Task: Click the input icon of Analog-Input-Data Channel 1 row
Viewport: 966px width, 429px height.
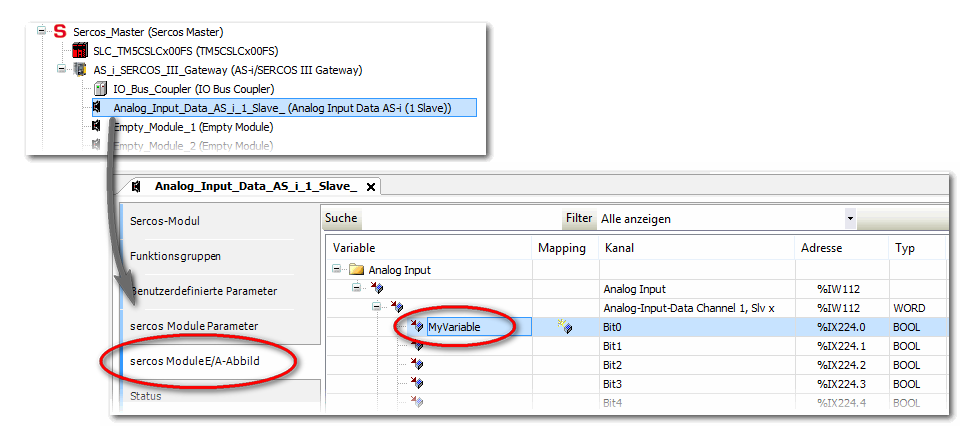Action: [396, 306]
